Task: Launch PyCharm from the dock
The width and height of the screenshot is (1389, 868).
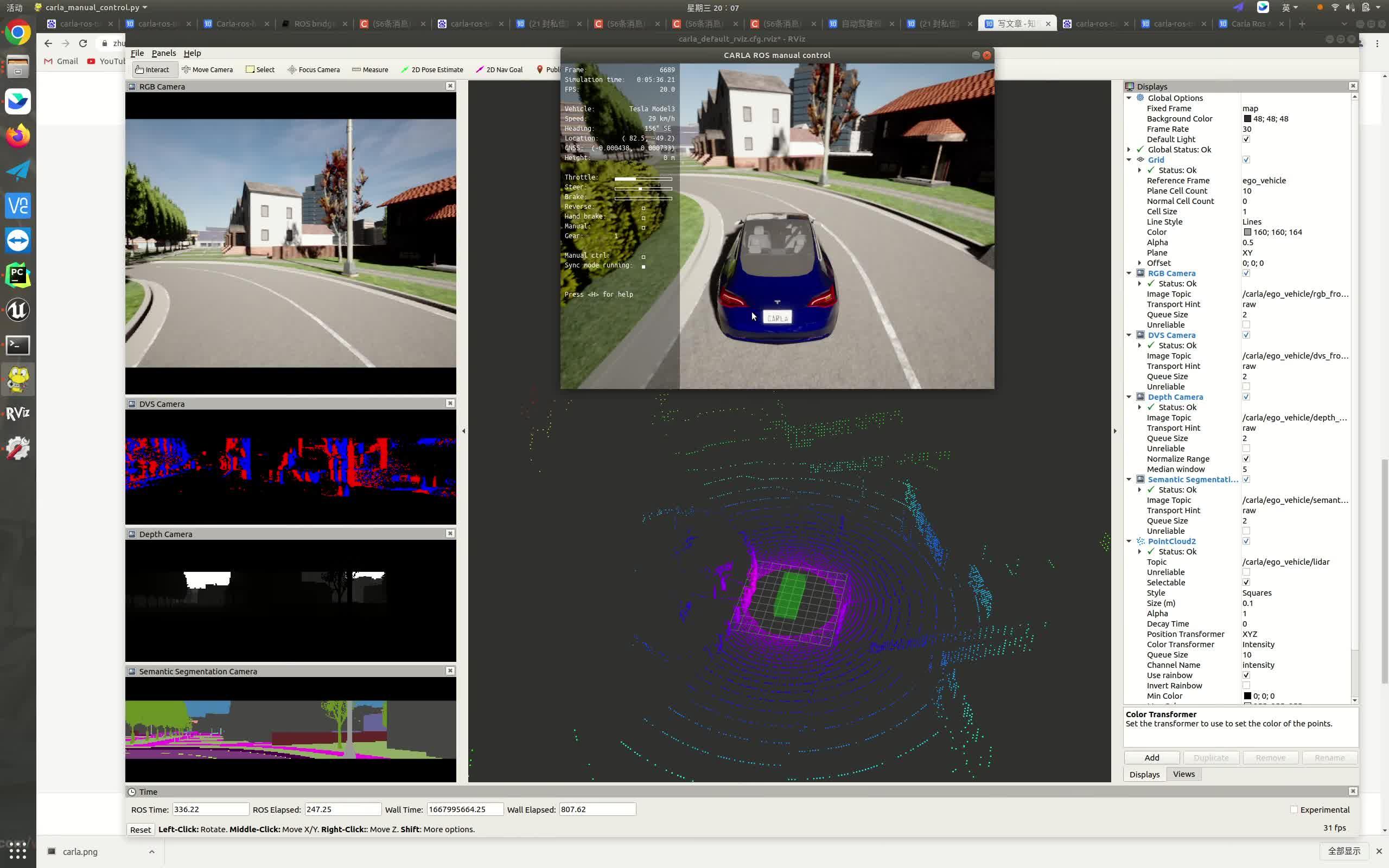Action: pyautogui.click(x=18, y=275)
